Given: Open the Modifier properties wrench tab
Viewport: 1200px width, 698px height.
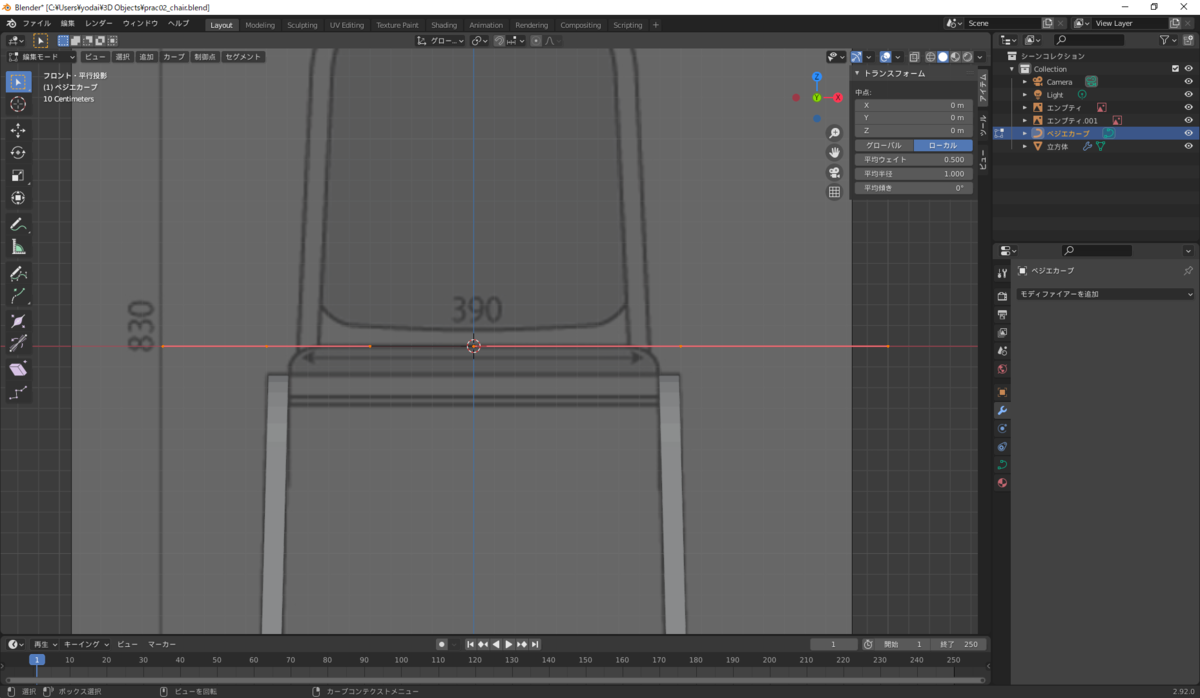Looking at the screenshot, I should pyautogui.click(x=1002, y=410).
